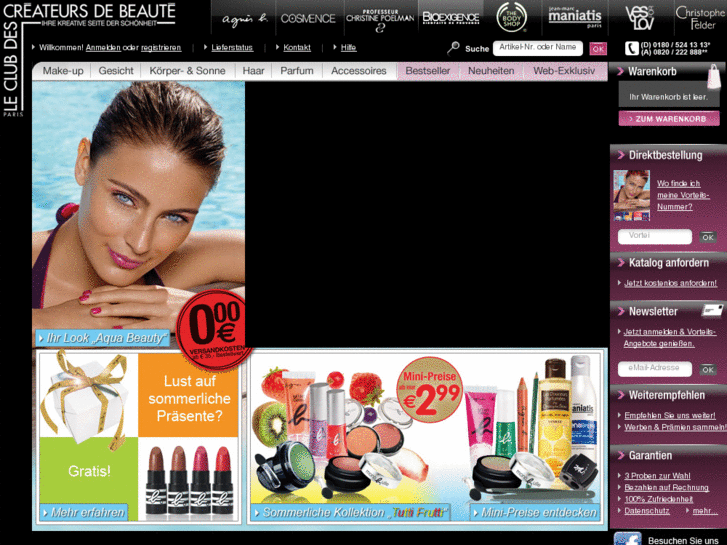
Task: Click the Direktbestellung model thumbnail
Action: pos(631,195)
